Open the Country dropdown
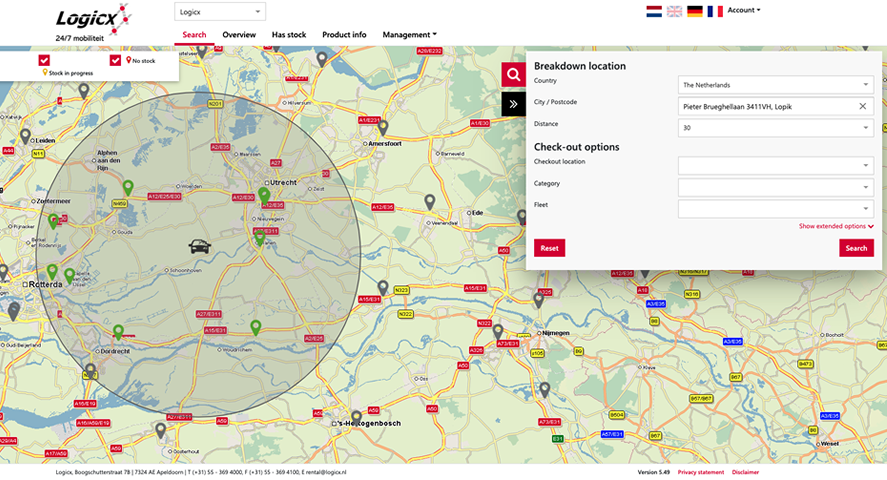Viewport: 887px width, 480px height. (775, 85)
